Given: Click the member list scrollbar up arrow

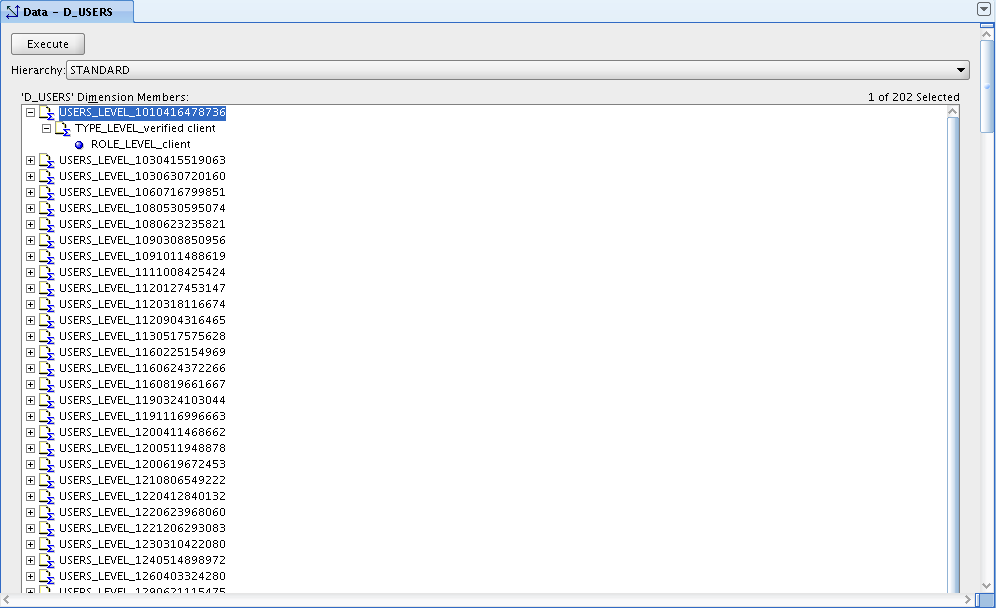Looking at the screenshot, I should [x=952, y=111].
